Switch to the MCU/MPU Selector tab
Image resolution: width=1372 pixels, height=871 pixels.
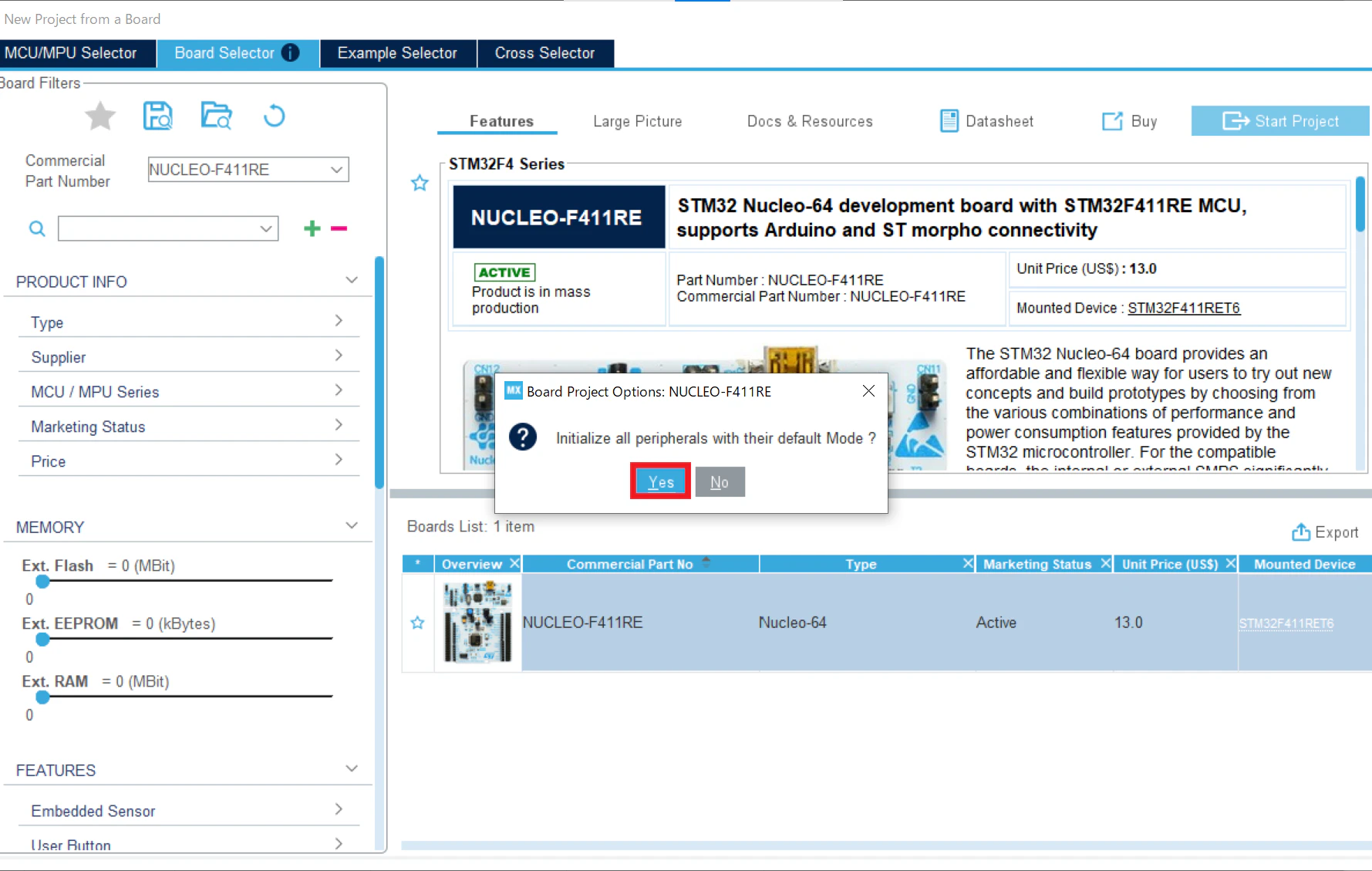pos(77,53)
